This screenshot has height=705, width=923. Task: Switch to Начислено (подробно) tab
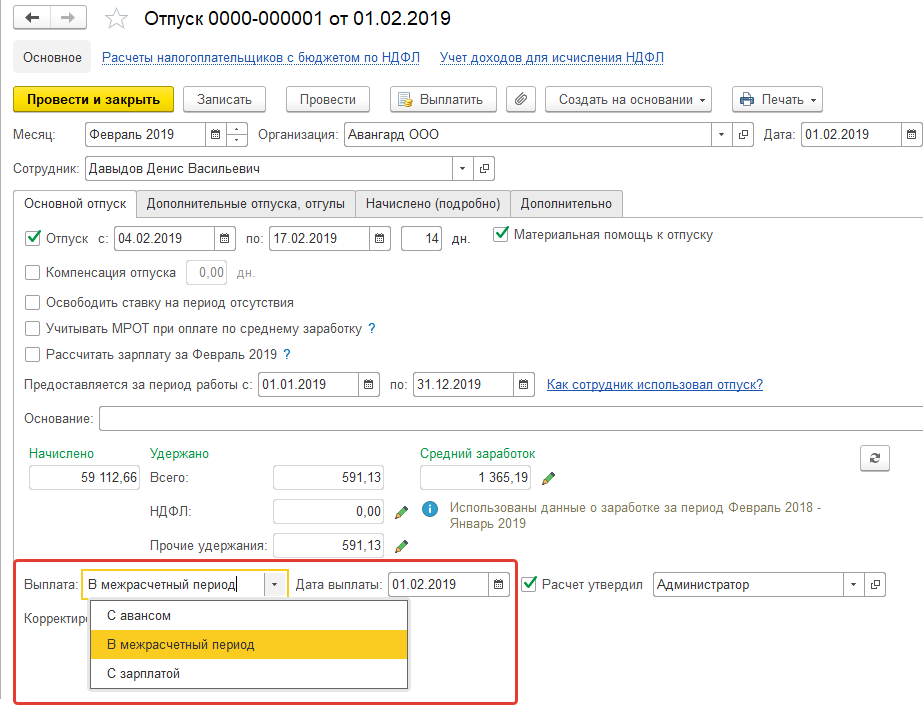[432, 203]
